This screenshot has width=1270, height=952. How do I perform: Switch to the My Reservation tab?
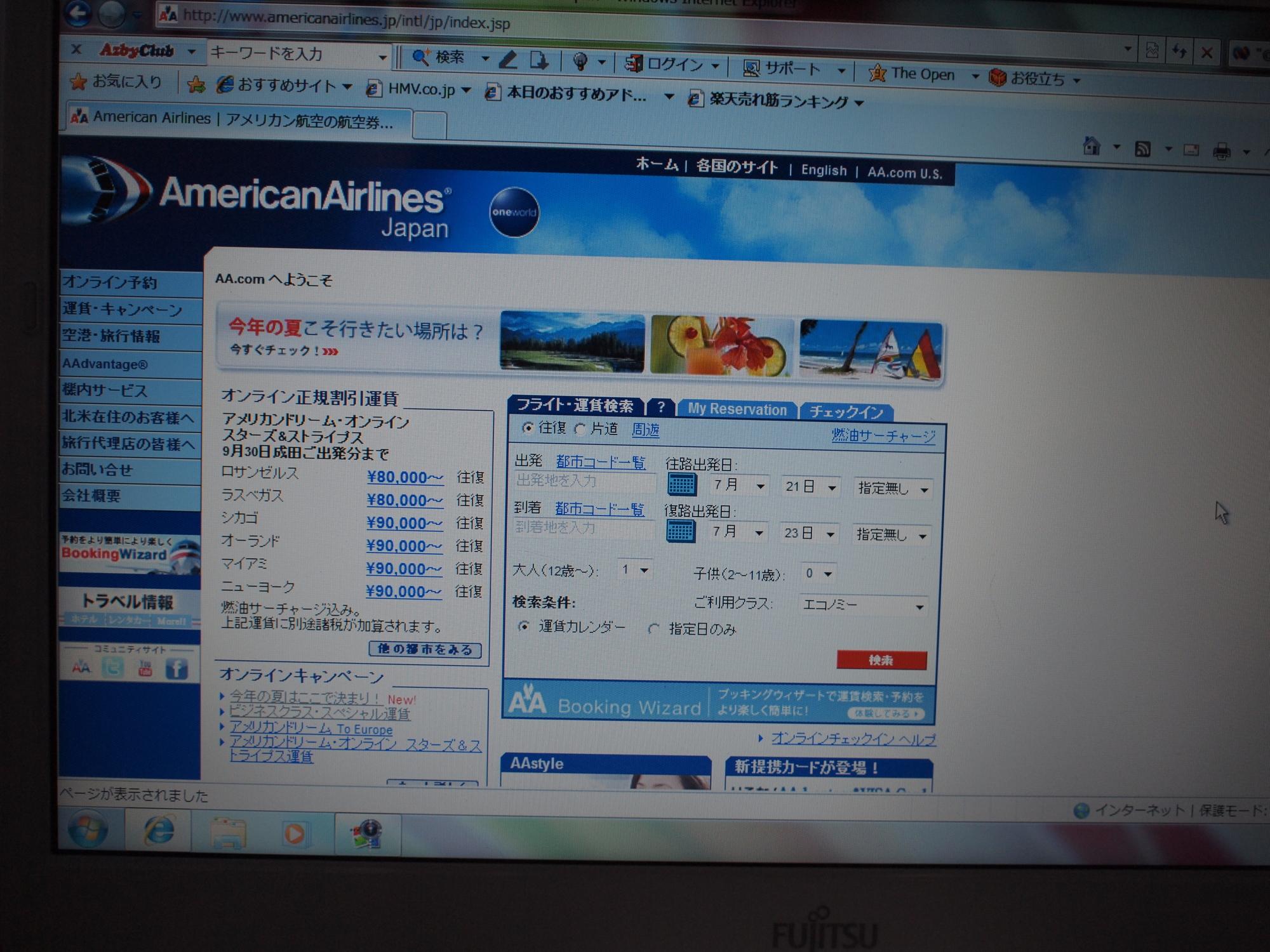737,409
